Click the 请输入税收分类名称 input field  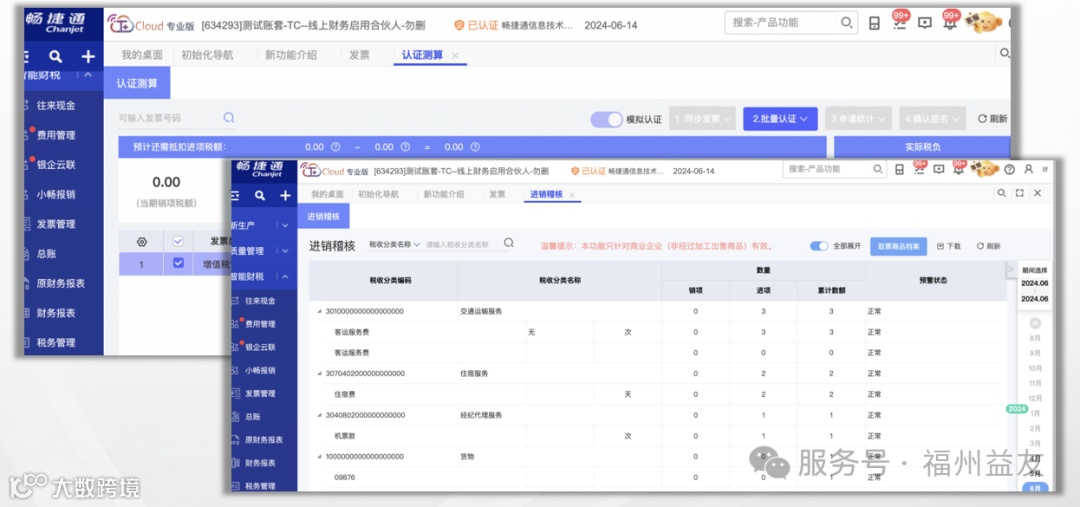tap(462, 244)
